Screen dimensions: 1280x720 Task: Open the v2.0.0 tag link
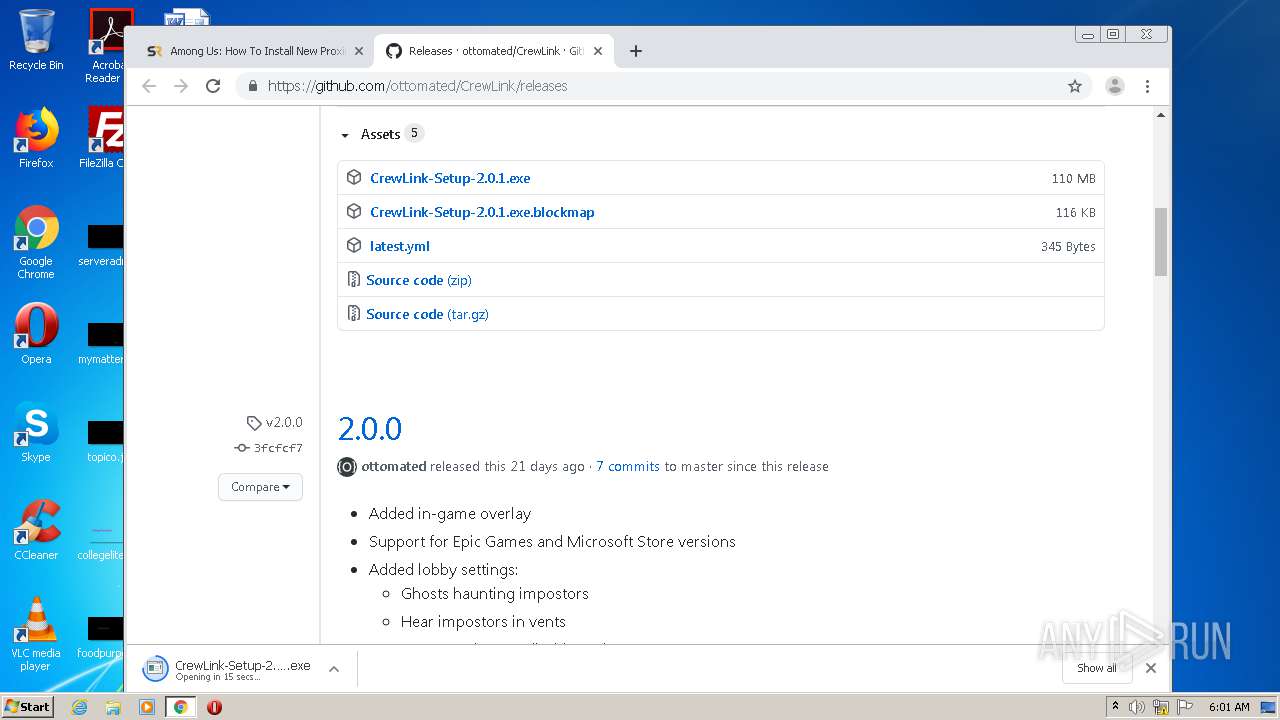pyautogui.click(x=275, y=422)
